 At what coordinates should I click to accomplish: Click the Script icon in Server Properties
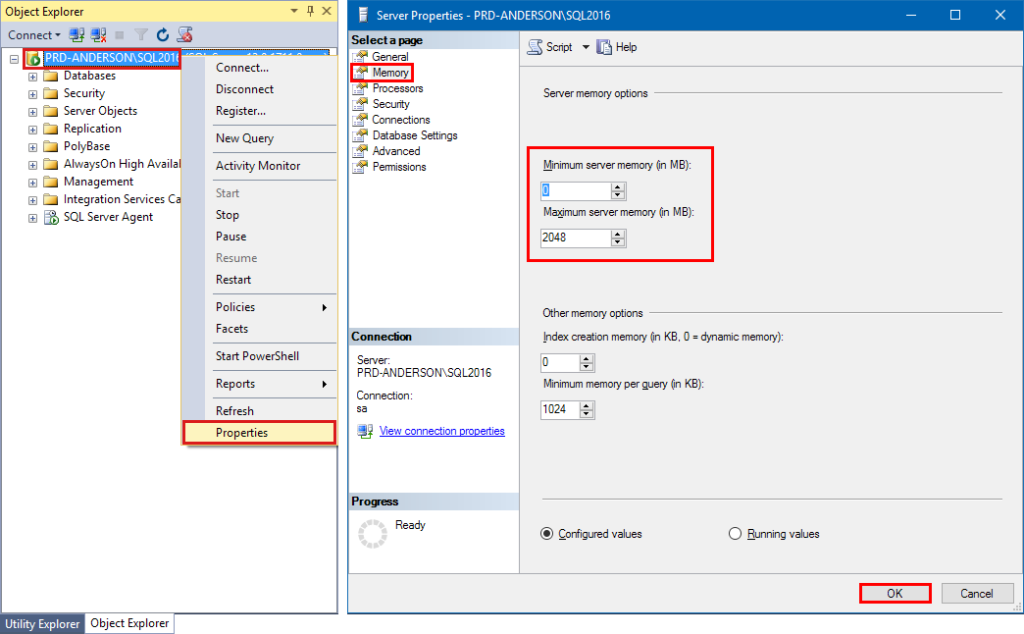[535, 47]
